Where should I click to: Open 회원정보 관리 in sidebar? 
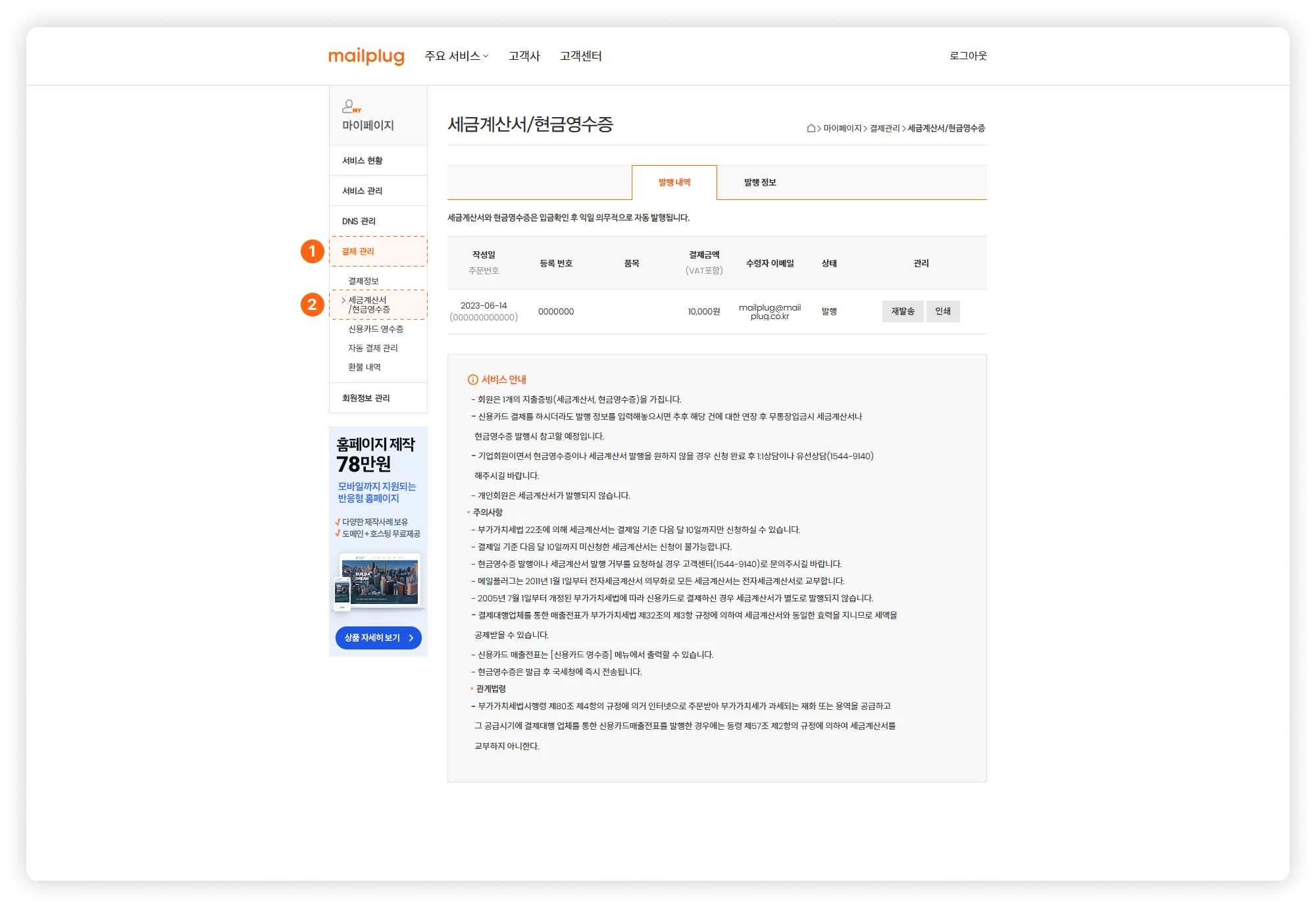366,398
